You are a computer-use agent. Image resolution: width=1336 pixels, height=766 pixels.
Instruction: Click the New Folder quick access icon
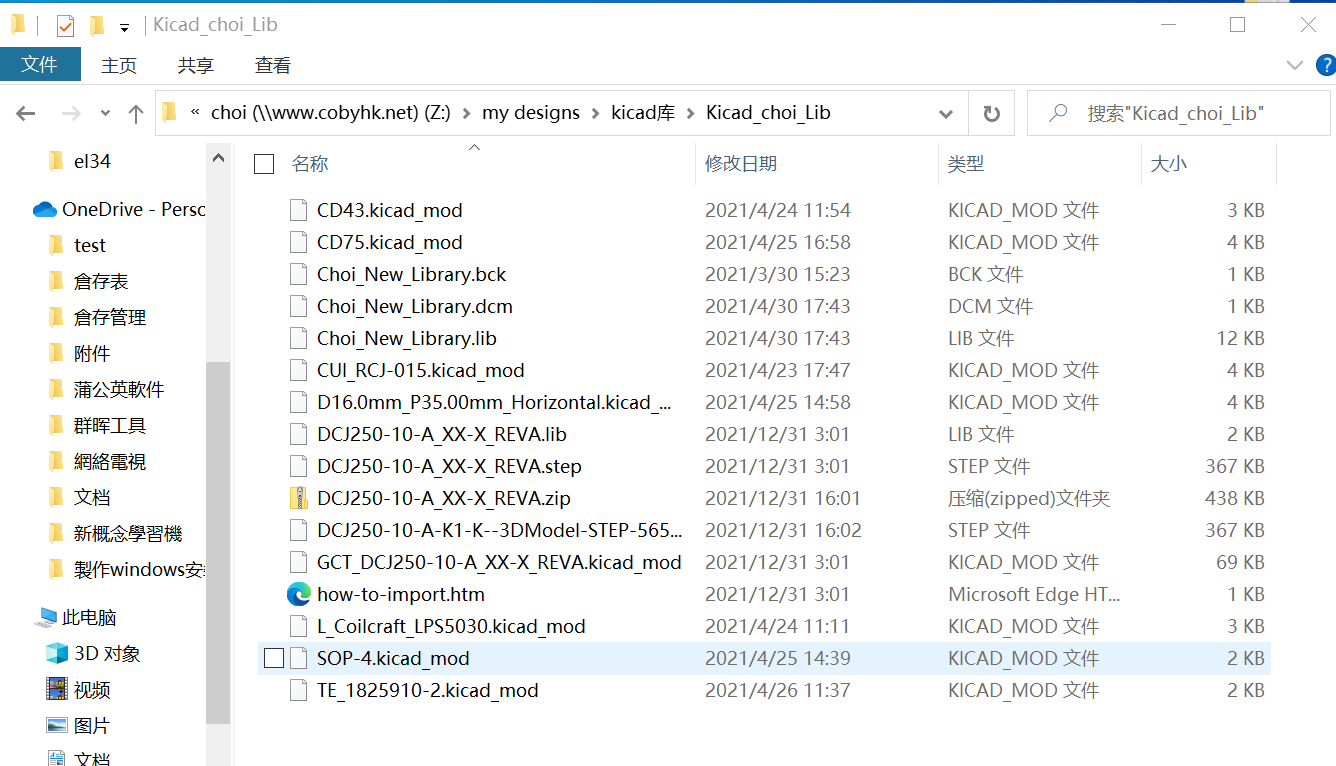pyautogui.click(x=96, y=25)
